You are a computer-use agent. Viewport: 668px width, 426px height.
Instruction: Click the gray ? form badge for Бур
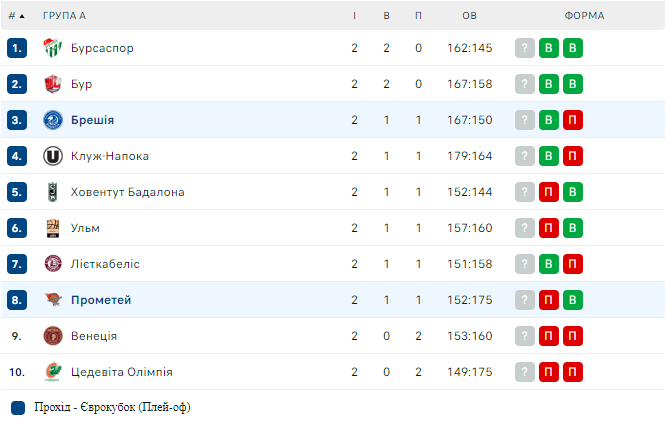525,84
